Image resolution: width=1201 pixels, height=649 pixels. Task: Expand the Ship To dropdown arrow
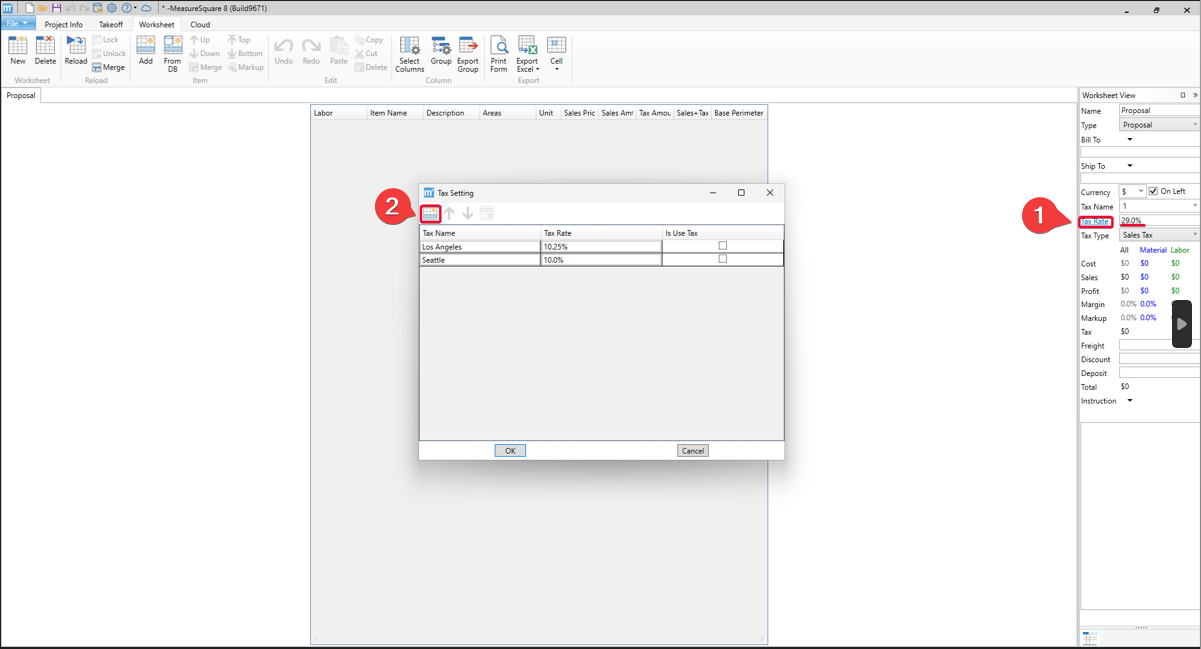click(1130, 166)
